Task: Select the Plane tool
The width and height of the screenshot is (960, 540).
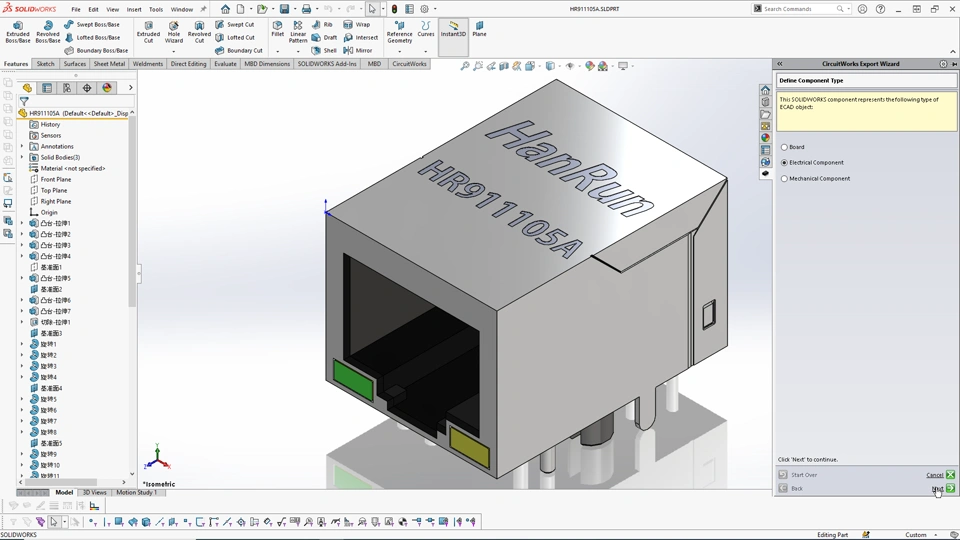Action: tap(479, 29)
